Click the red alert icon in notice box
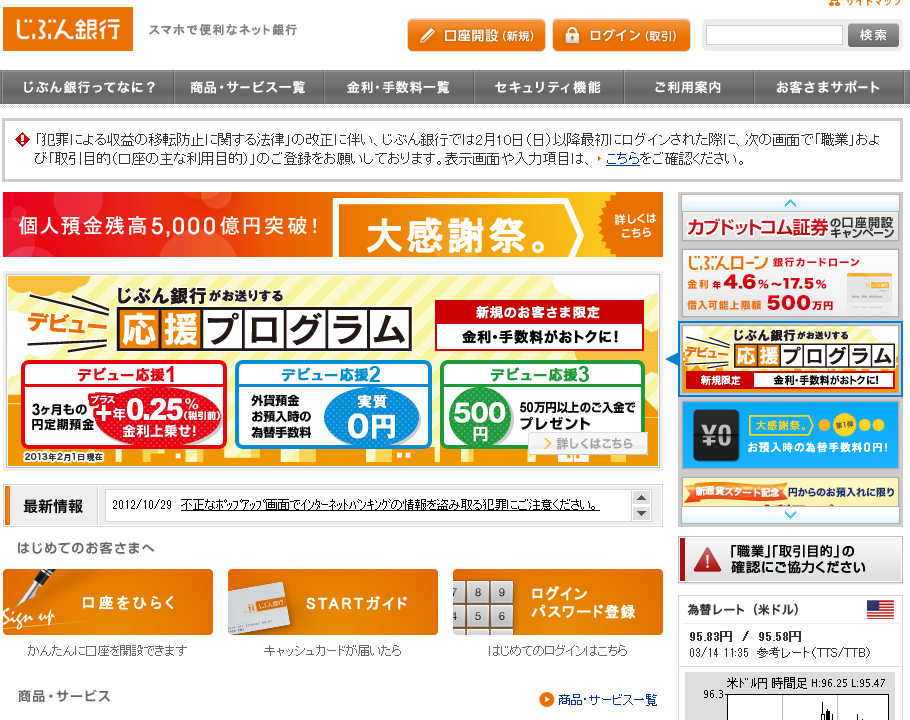910x720 pixels. tap(22, 140)
